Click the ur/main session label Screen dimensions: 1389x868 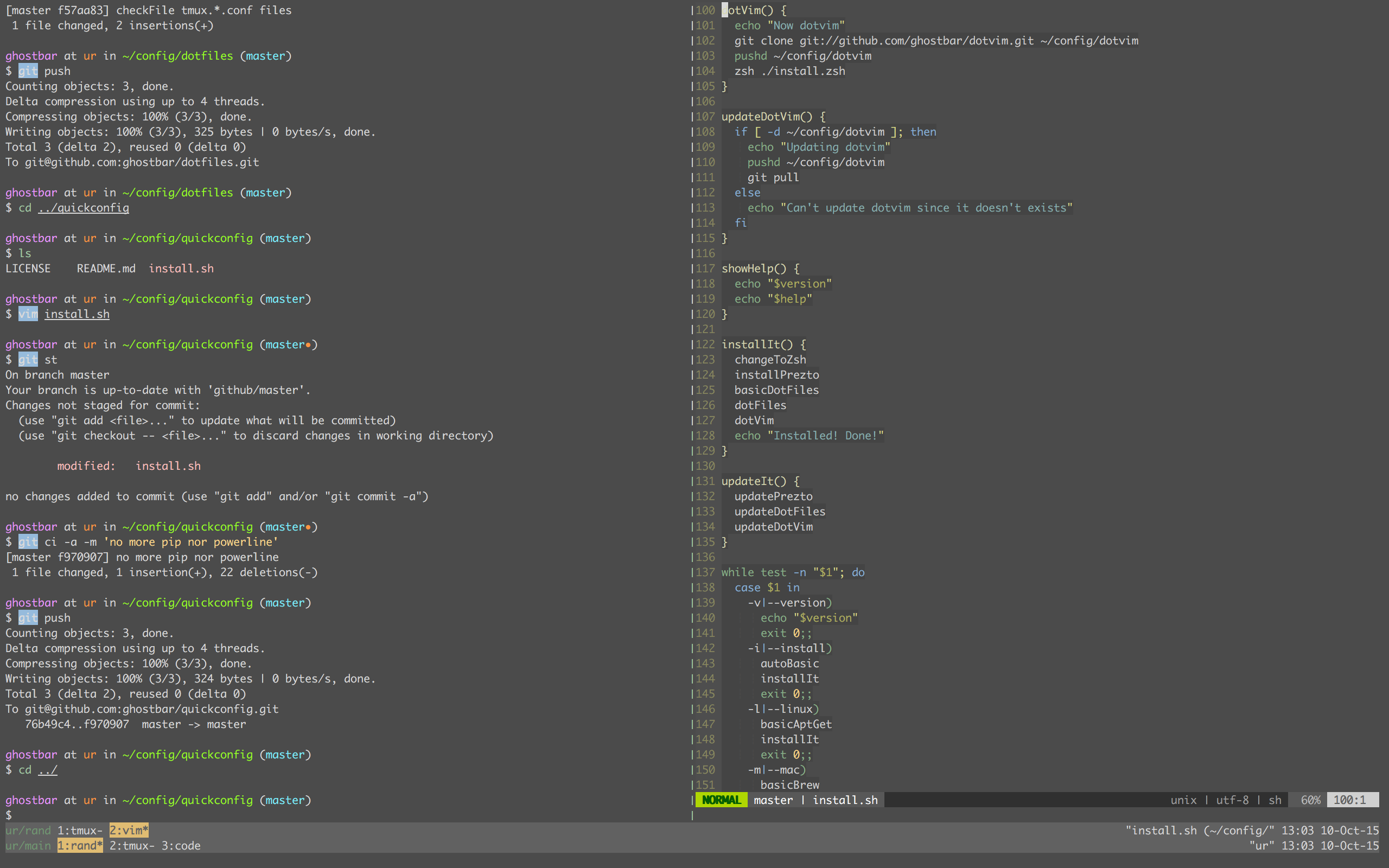click(x=28, y=846)
